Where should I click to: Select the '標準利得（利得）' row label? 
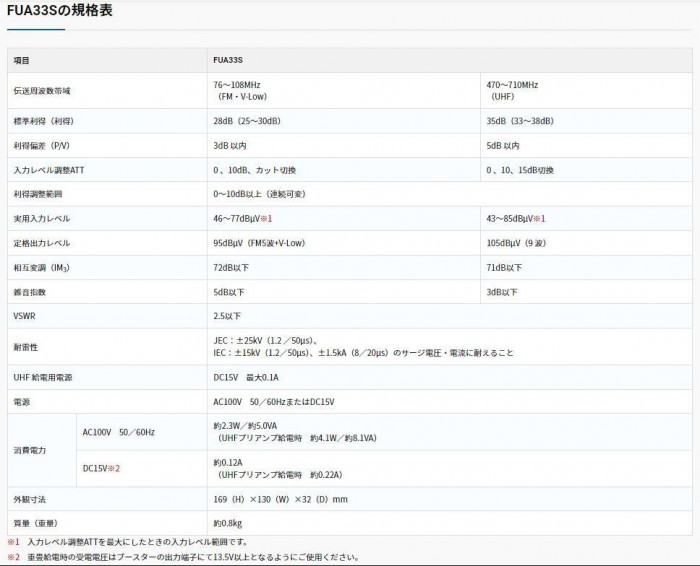click(x=43, y=121)
